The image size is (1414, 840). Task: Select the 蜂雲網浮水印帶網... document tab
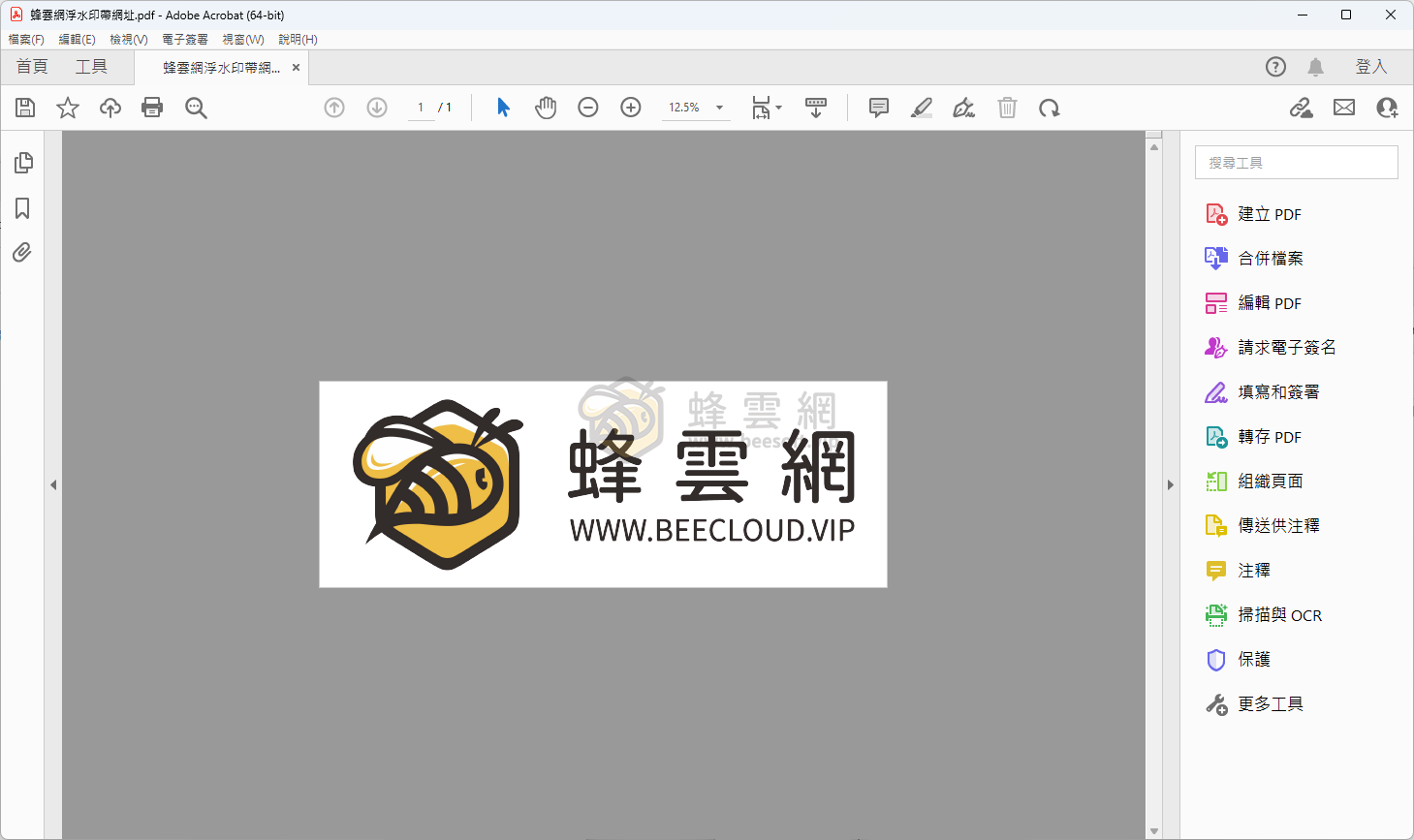pyautogui.click(x=221, y=68)
